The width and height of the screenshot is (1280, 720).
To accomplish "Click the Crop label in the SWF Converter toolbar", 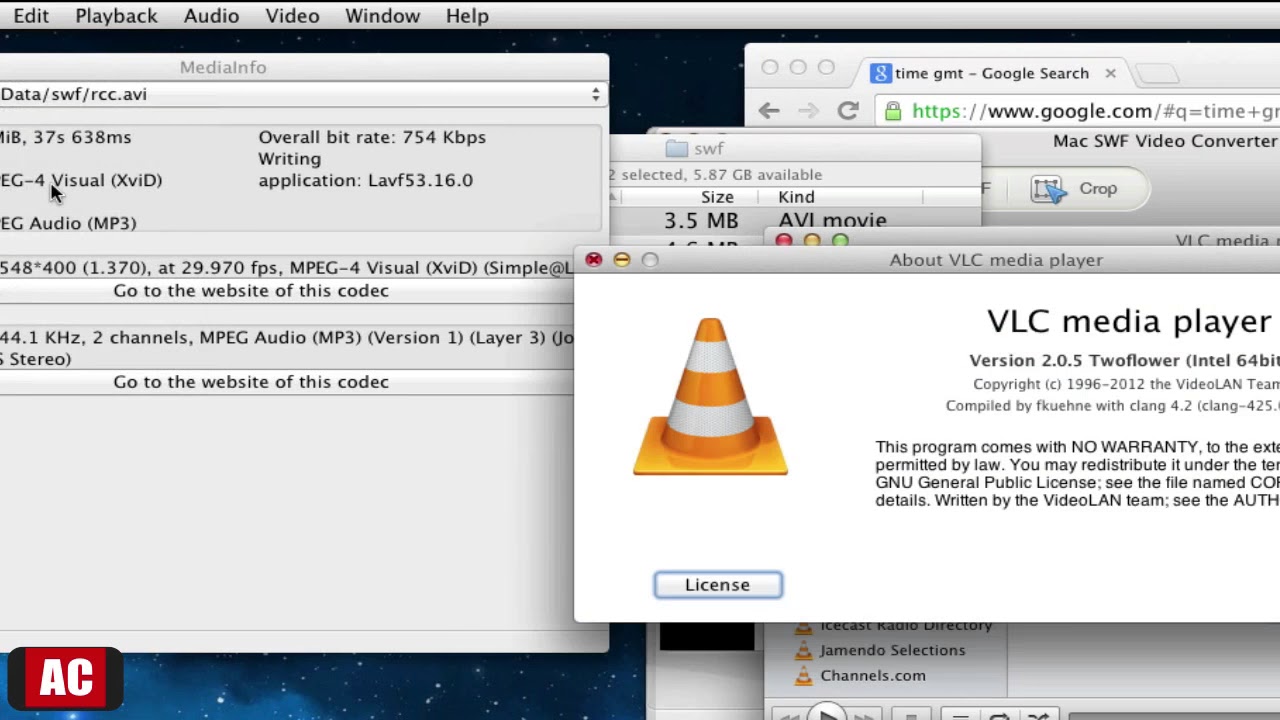I will pos(1097,189).
